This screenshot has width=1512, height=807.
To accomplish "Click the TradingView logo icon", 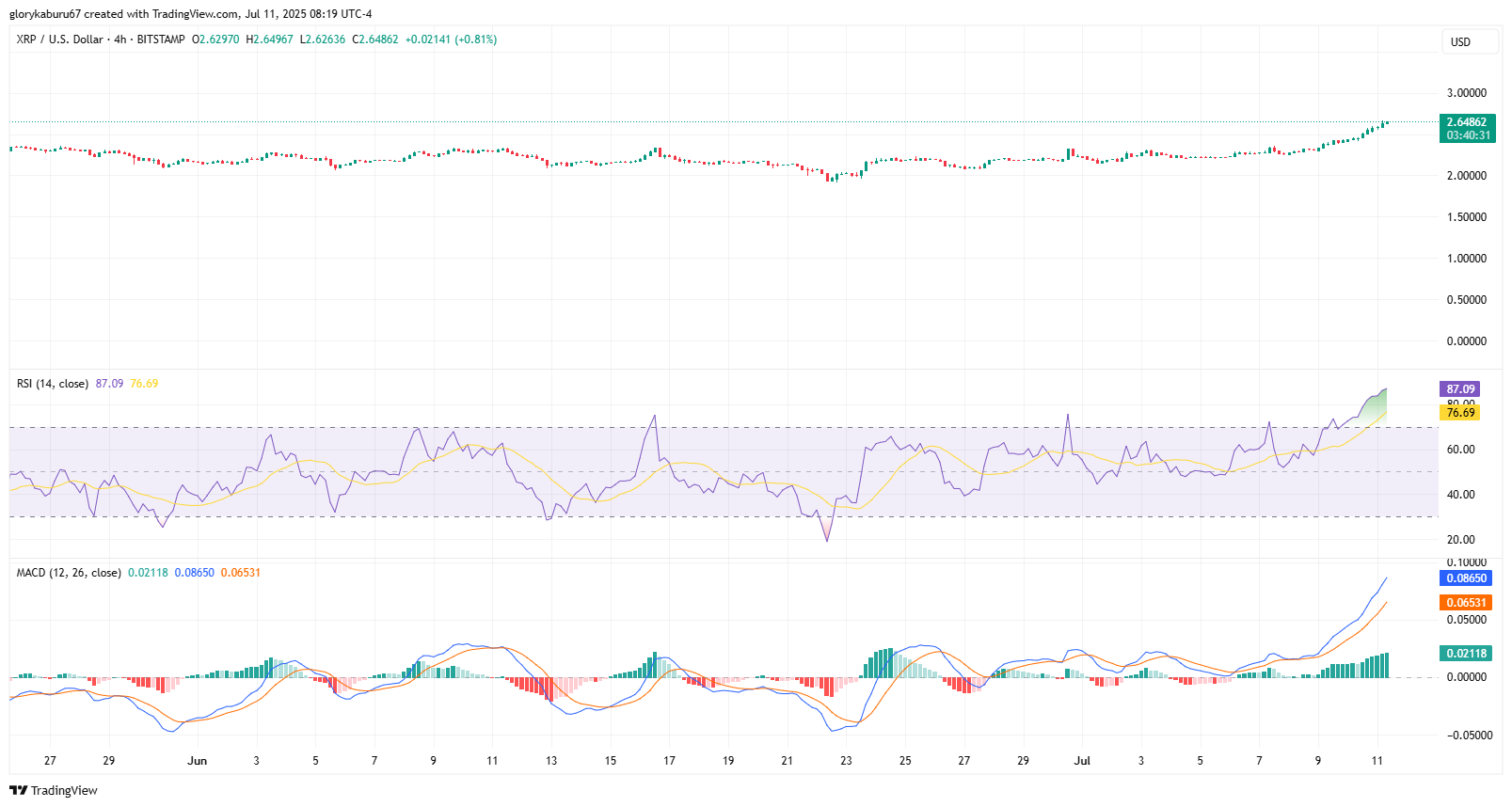I will click(18, 790).
